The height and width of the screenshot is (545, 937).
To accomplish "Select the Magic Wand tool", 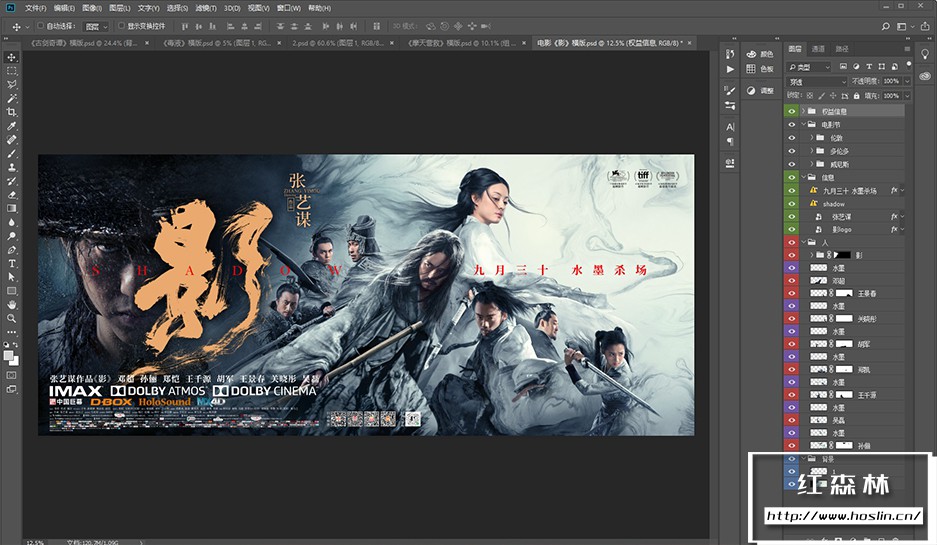I will pos(11,99).
